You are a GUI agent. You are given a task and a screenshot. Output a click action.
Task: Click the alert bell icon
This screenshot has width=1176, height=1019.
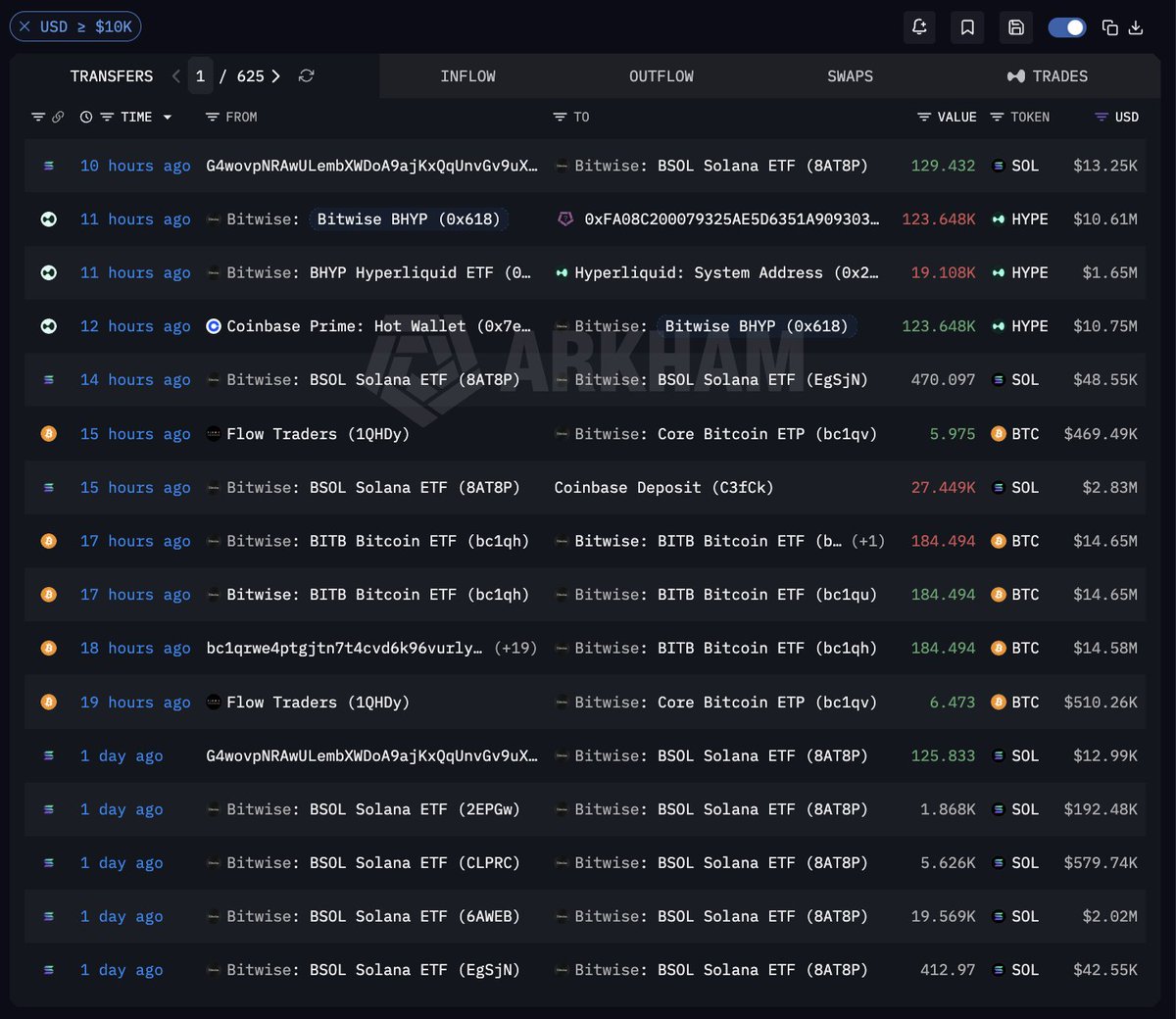click(x=919, y=27)
